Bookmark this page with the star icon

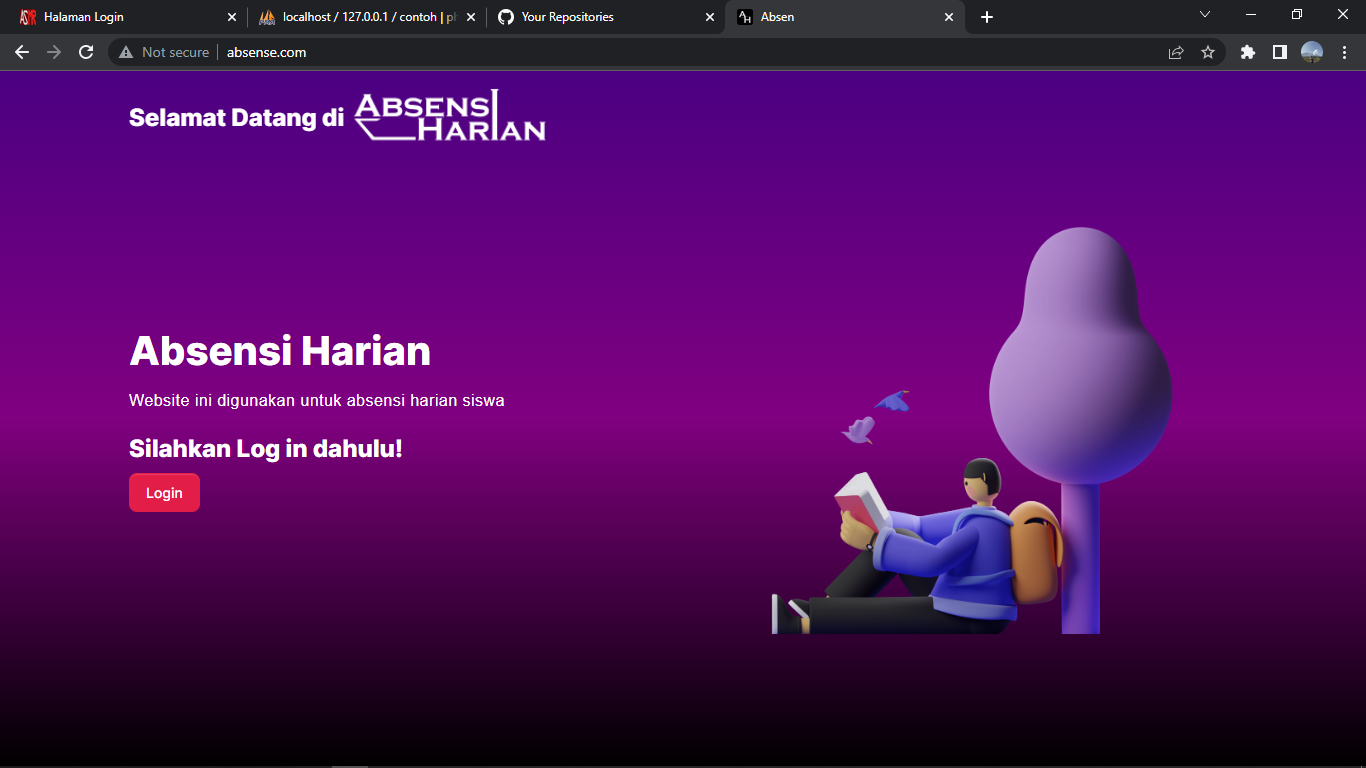(1208, 52)
